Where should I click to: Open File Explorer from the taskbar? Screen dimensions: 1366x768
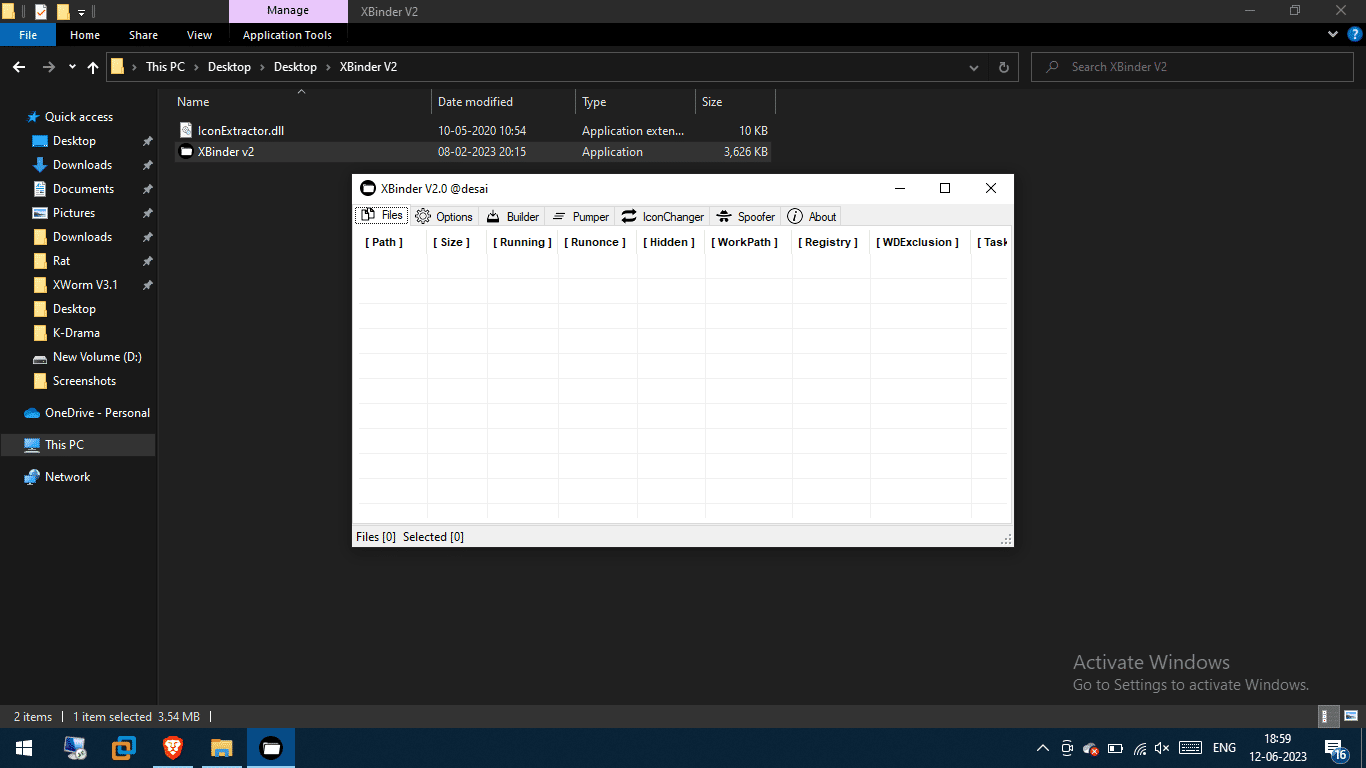click(221, 747)
